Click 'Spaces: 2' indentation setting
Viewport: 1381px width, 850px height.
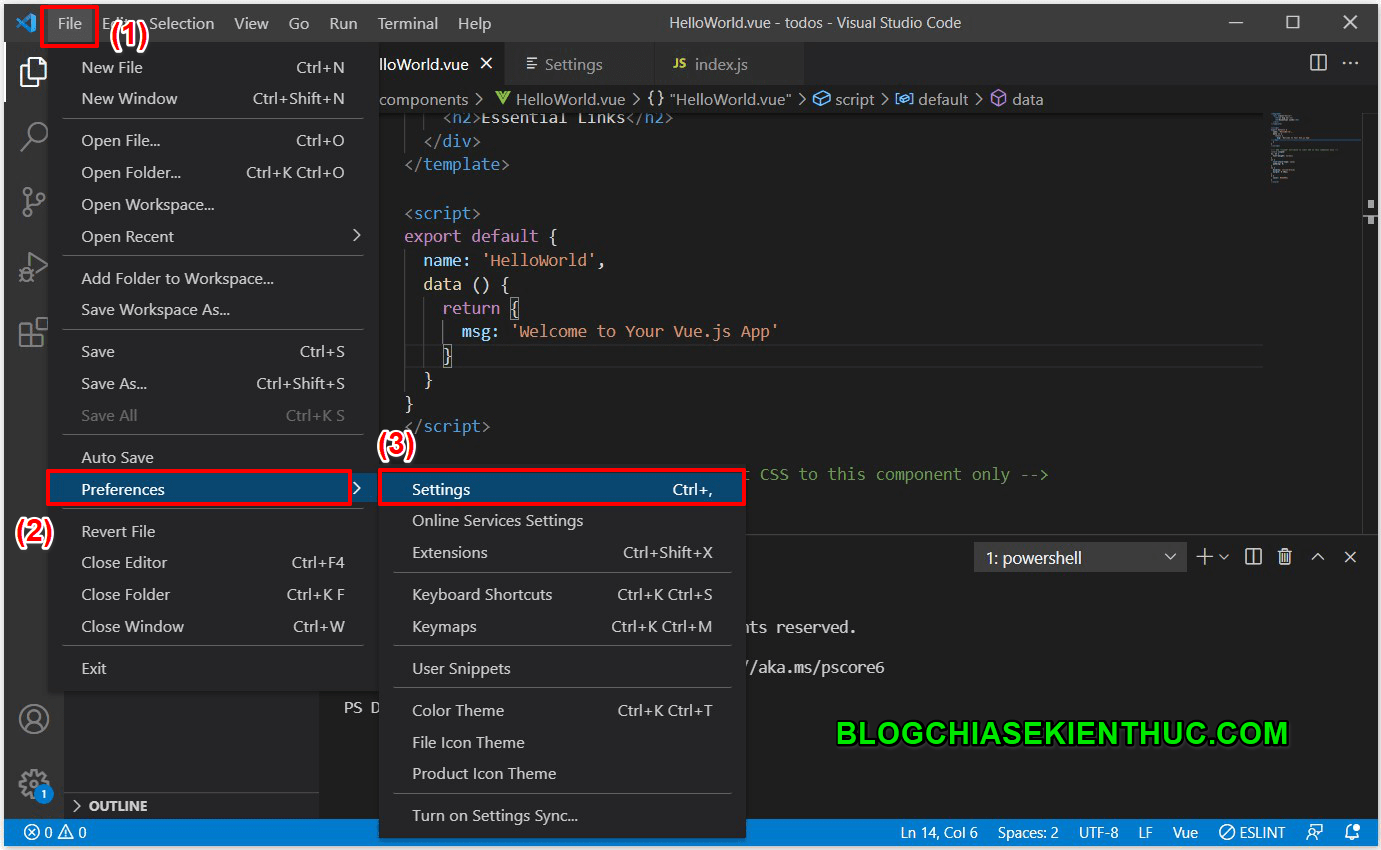click(1028, 832)
